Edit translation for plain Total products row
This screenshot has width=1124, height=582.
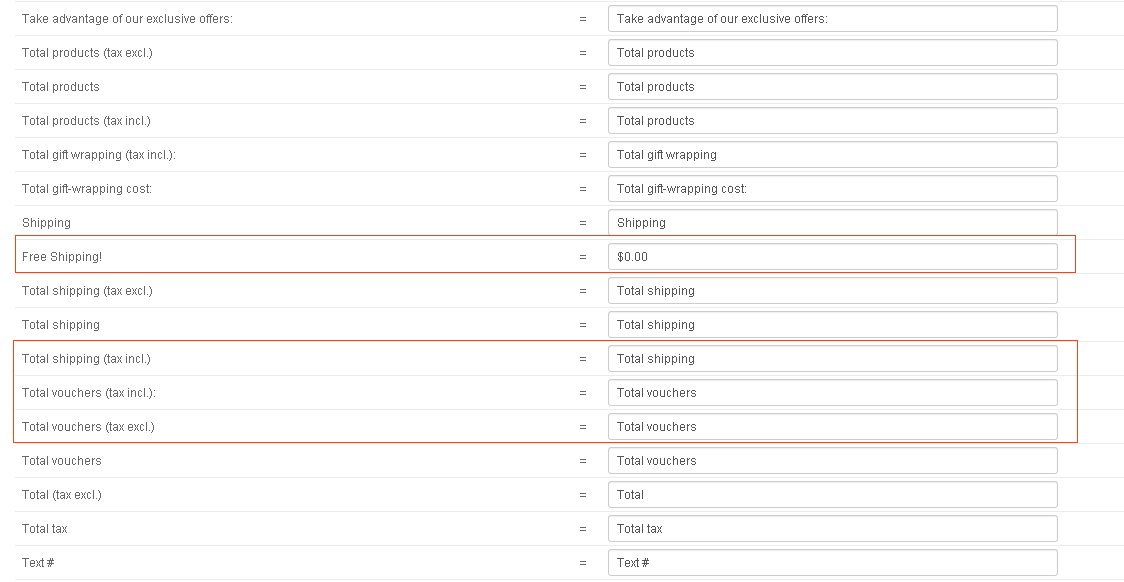pyautogui.click(x=832, y=87)
